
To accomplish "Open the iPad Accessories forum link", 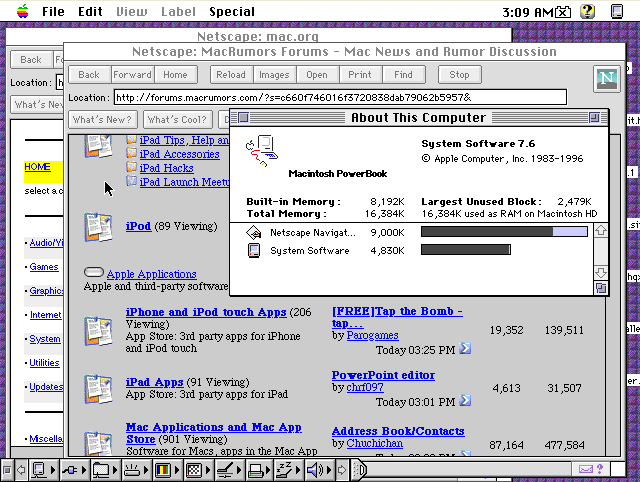I will pyautogui.click(x=180, y=154).
